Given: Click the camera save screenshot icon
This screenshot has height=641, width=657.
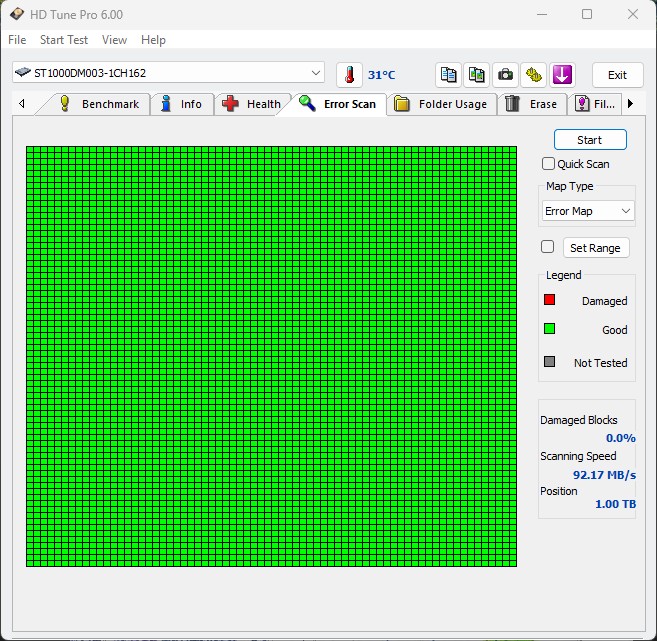Looking at the screenshot, I should (x=506, y=75).
